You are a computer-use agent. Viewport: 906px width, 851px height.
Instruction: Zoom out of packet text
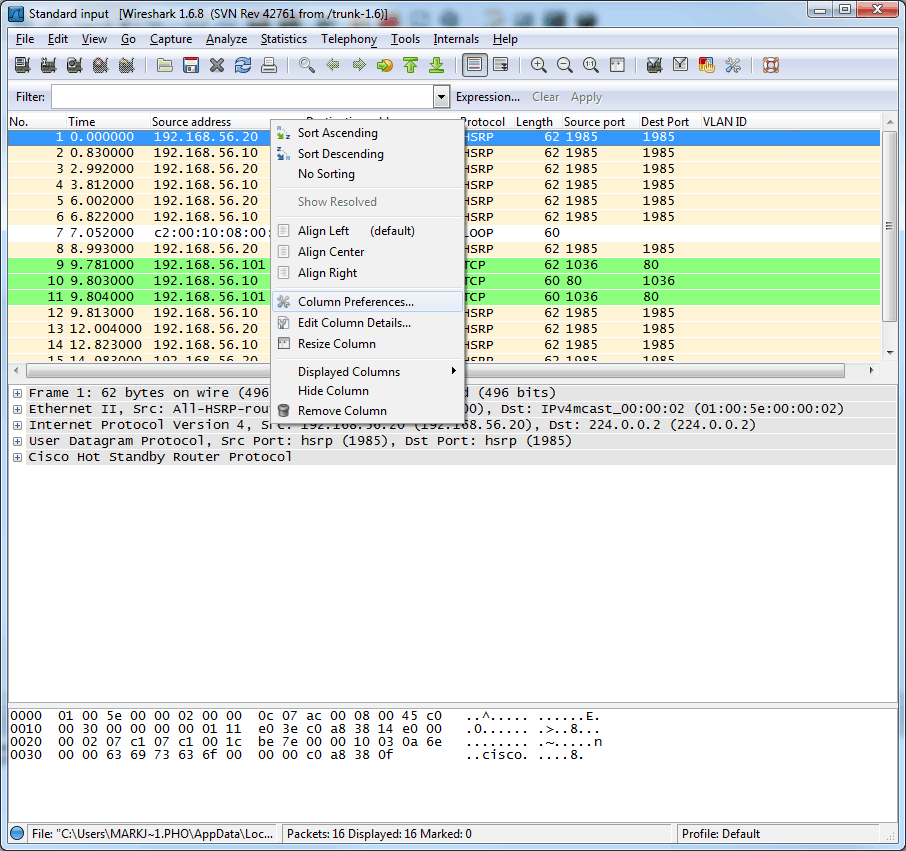pyautogui.click(x=565, y=65)
